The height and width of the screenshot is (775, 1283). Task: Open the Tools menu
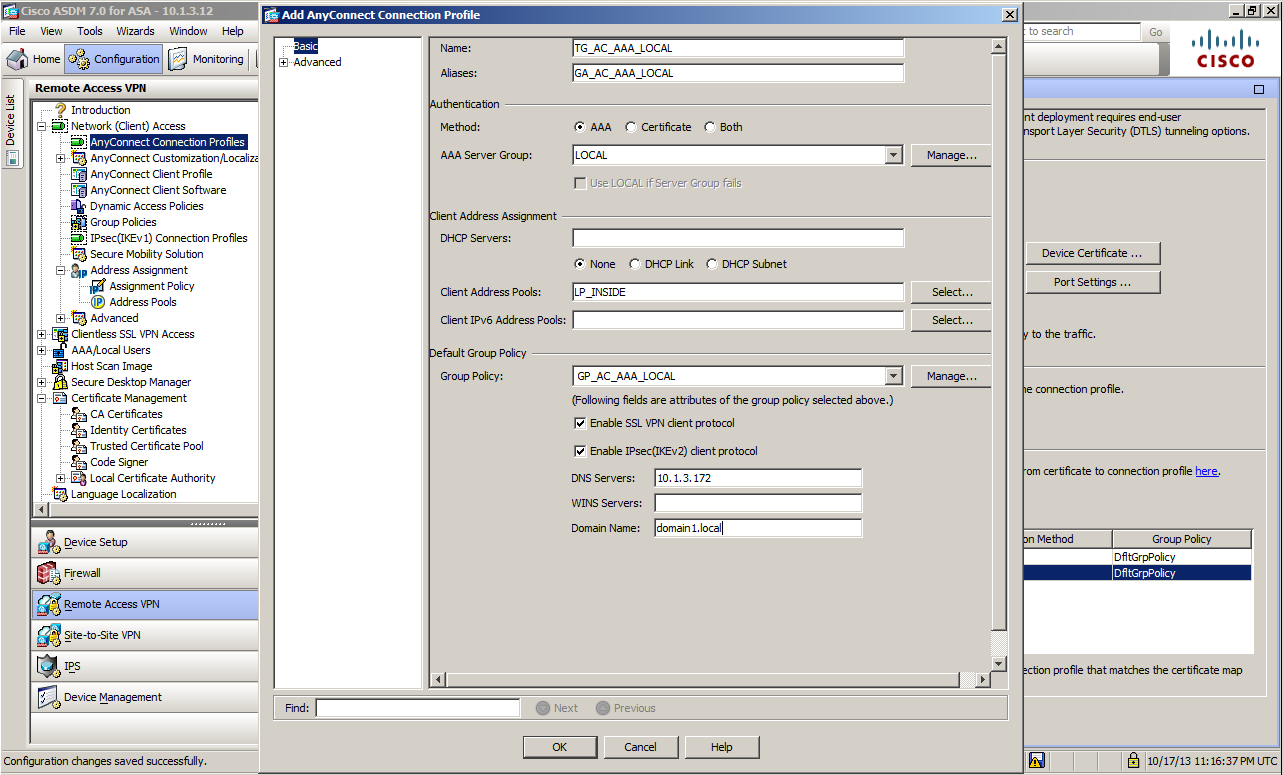[90, 31]
